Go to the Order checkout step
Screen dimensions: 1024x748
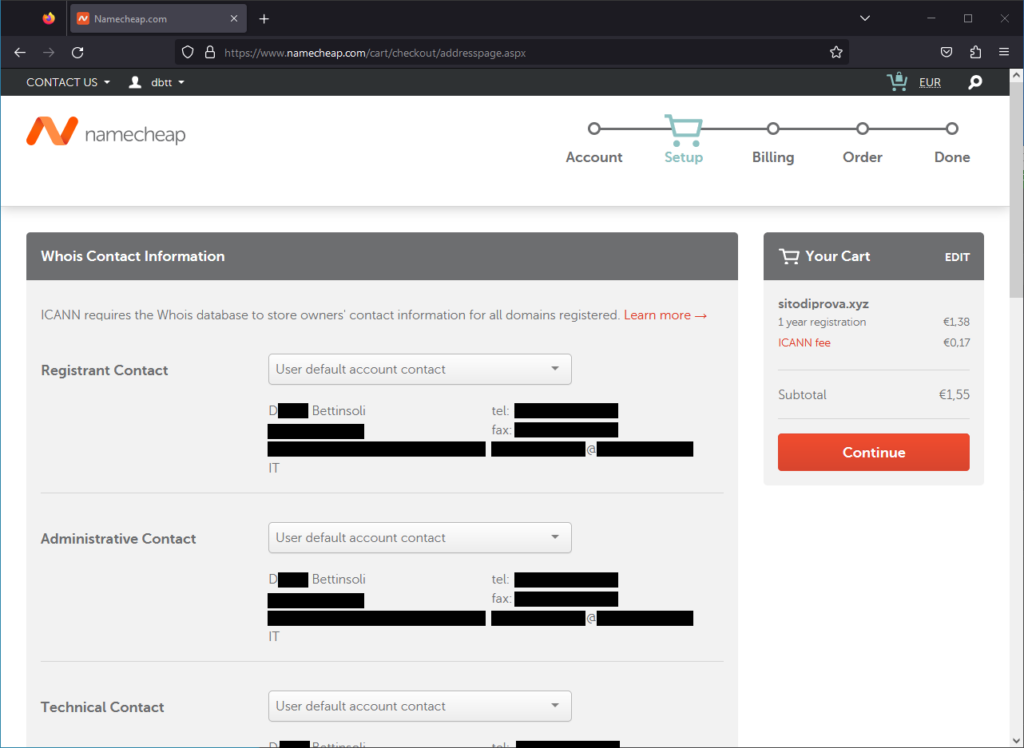(x=862, y=142)
